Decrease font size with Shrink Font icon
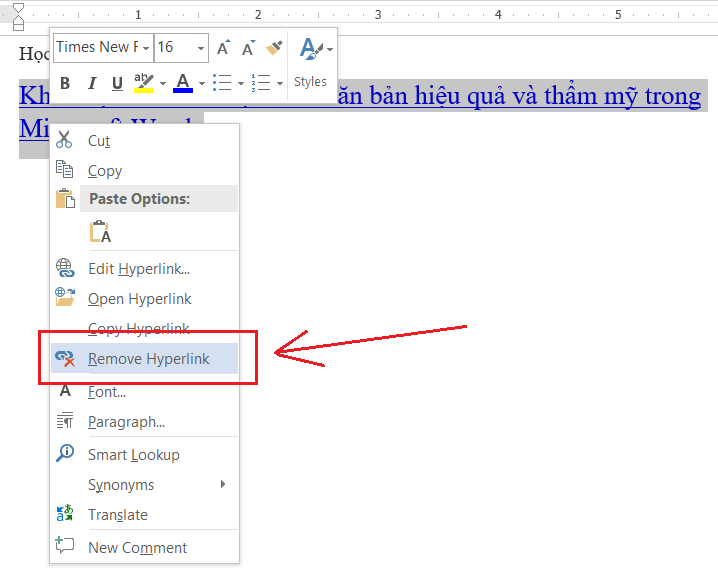The image size is (718, 574). [248, 48]
